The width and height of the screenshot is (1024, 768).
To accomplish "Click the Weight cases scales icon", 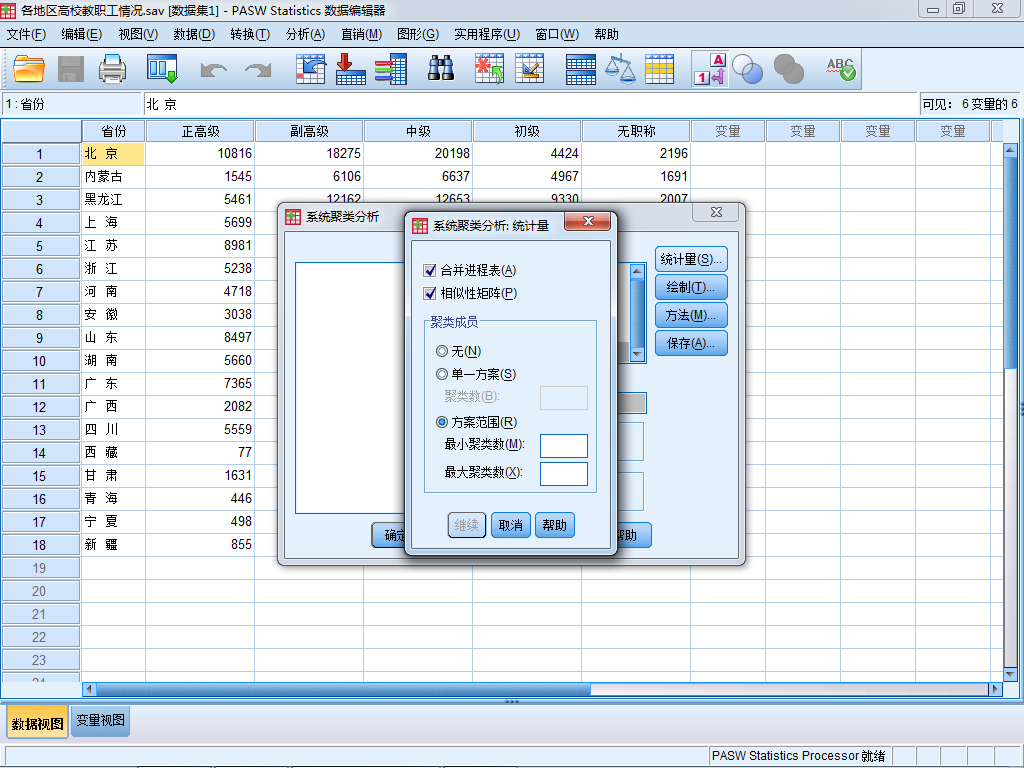I will tap(620, 69).
